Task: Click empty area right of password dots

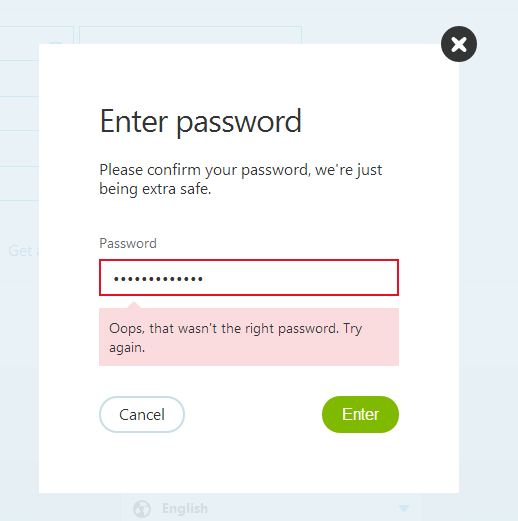Action: (x=300, y=278)
